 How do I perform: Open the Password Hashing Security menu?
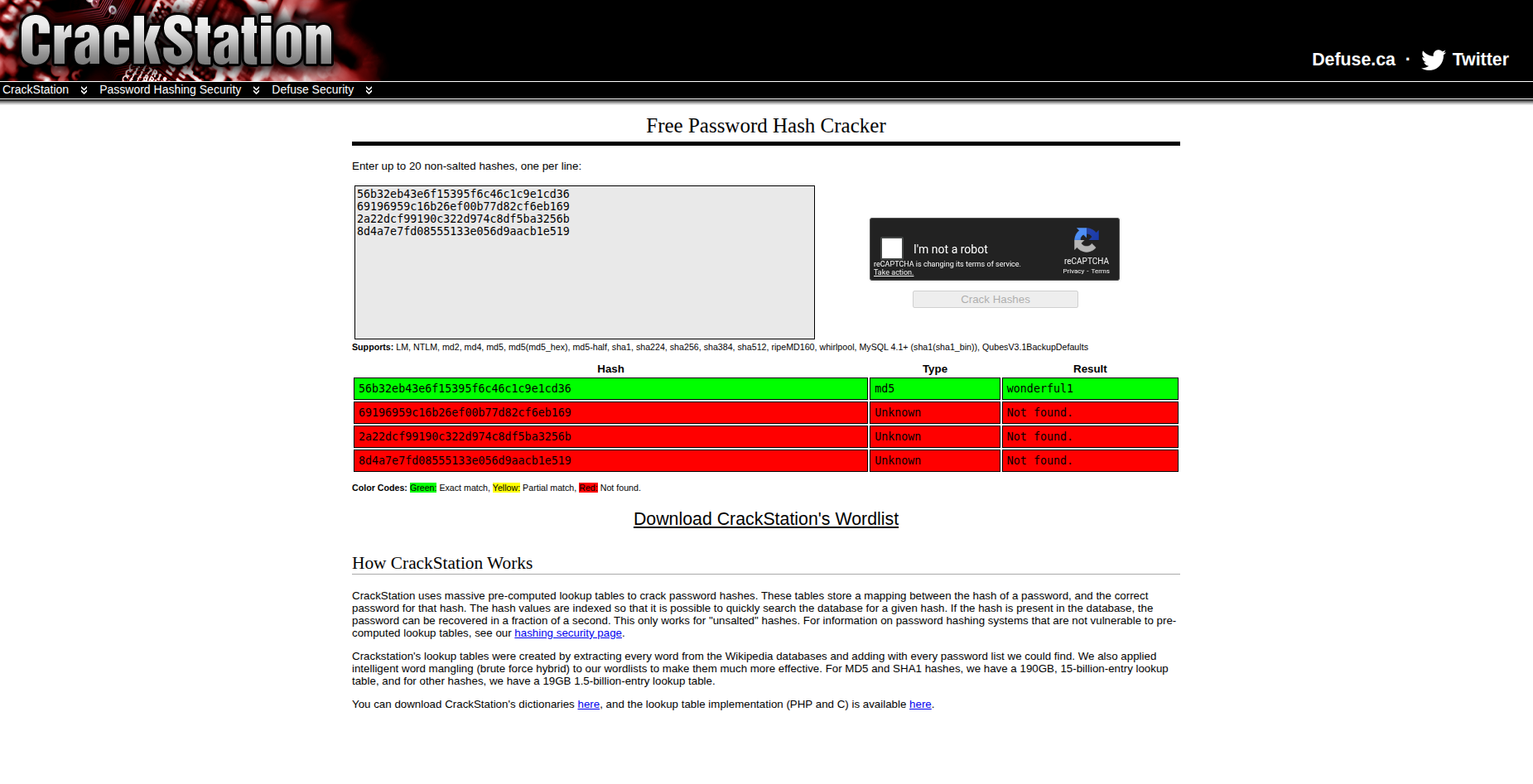pyautogui.click(x=170, y=89)
